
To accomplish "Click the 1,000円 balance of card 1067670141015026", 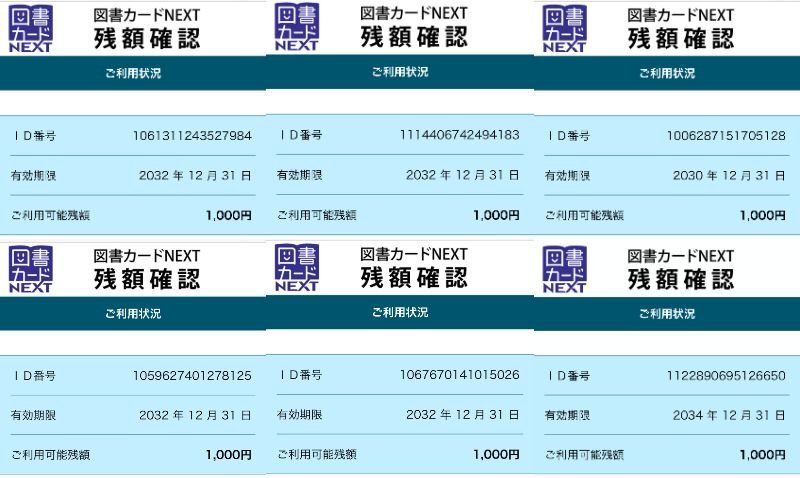I will coord(496,455).
